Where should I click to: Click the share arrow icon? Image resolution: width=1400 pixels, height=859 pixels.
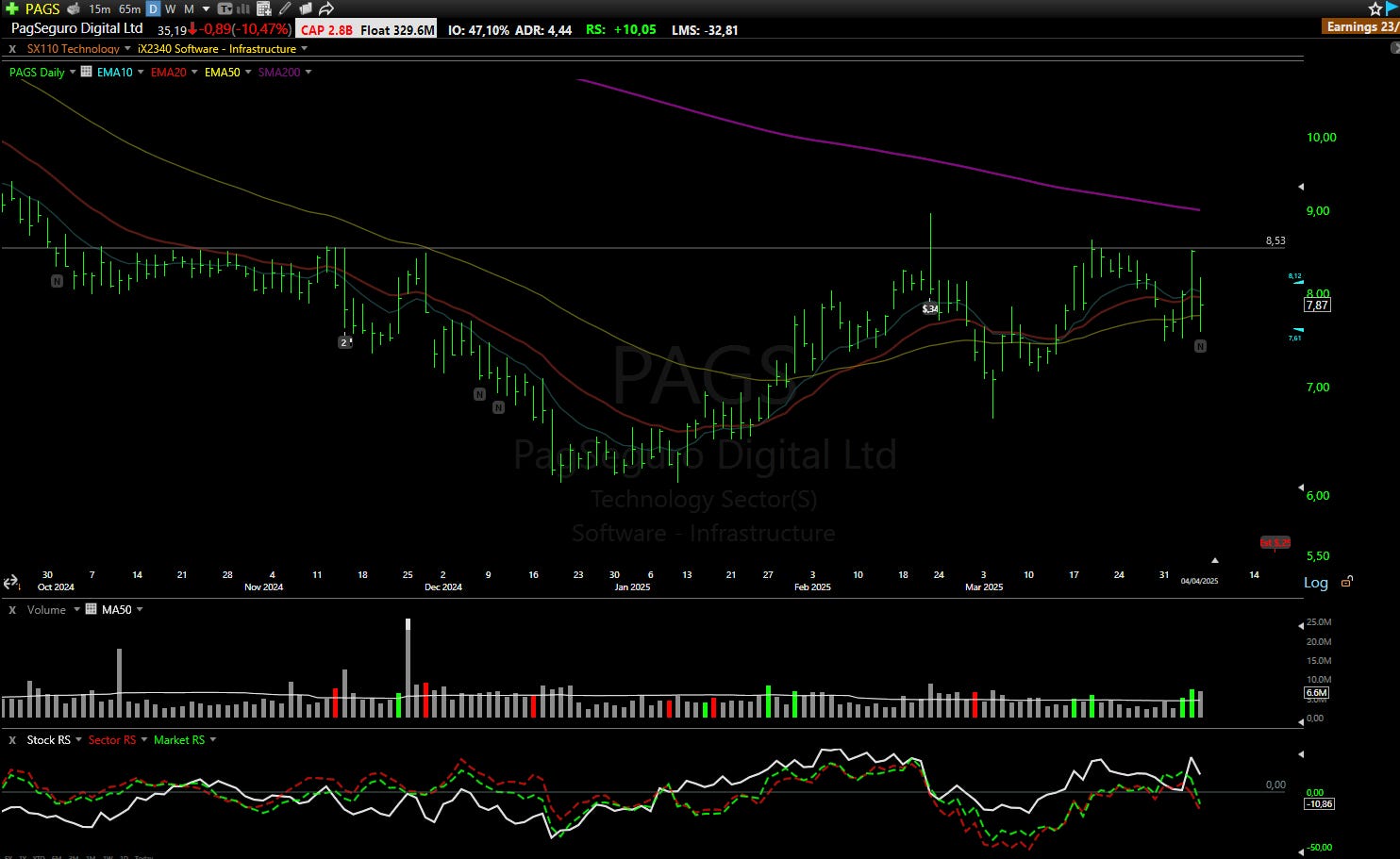(326, 8)
